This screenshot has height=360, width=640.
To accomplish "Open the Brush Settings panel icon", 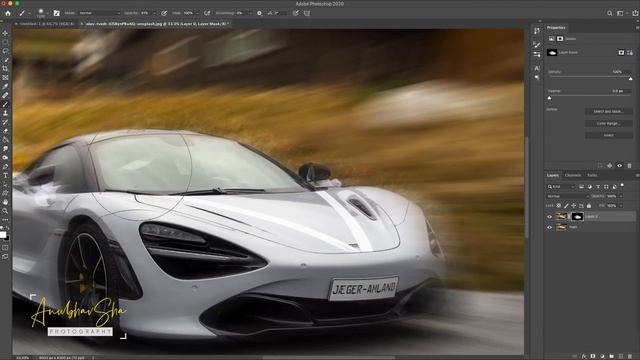I will click(57, 13).
